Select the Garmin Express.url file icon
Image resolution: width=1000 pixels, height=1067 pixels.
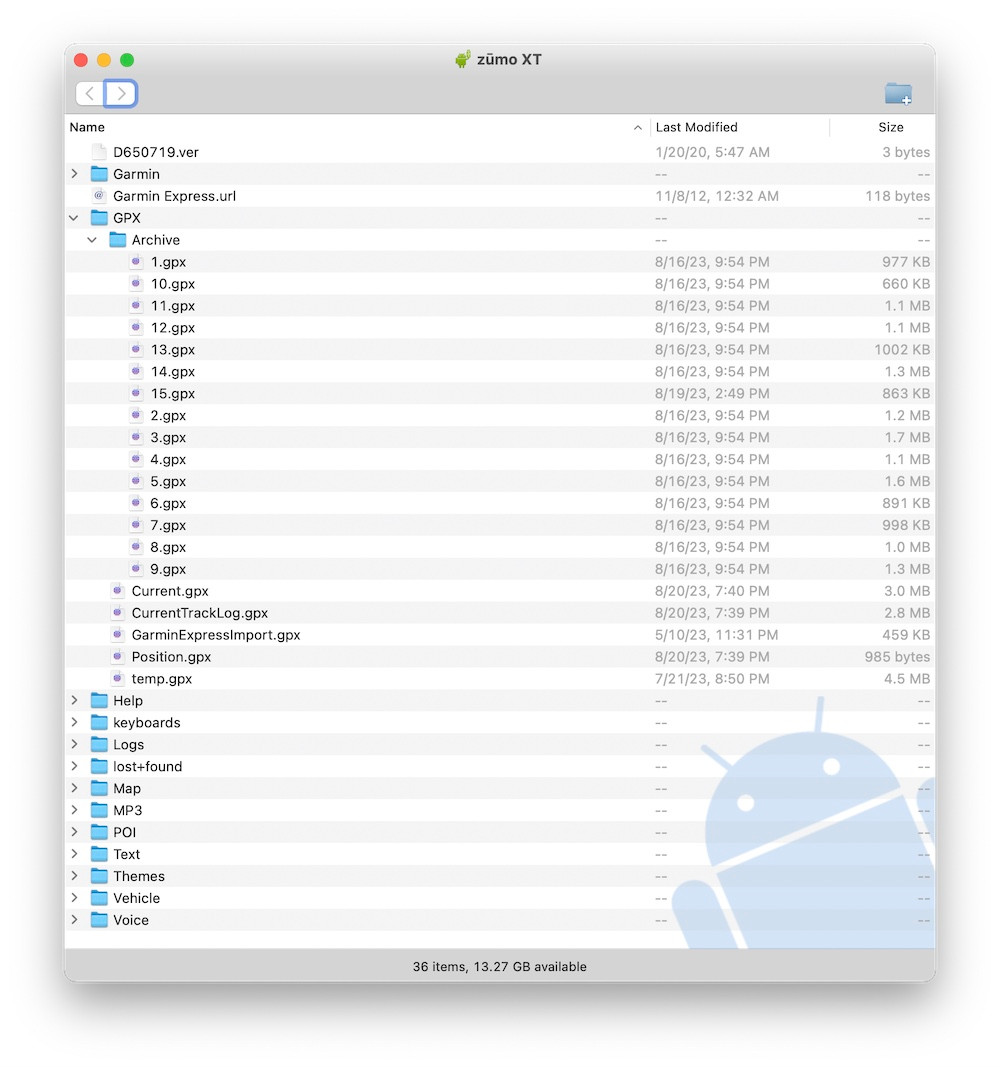pos(99,196)
